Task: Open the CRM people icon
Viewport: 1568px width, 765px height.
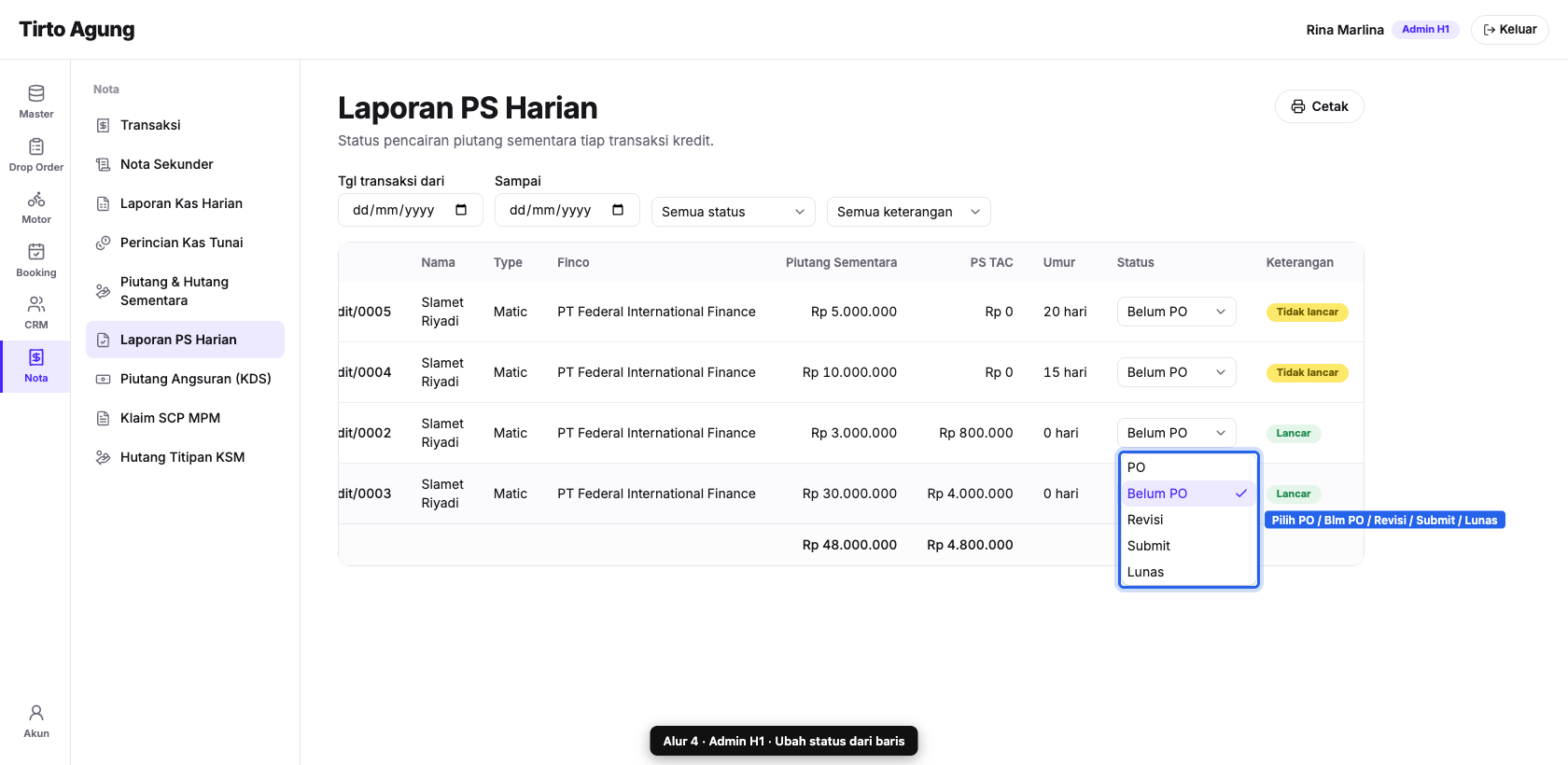Action: pos(36,304)
